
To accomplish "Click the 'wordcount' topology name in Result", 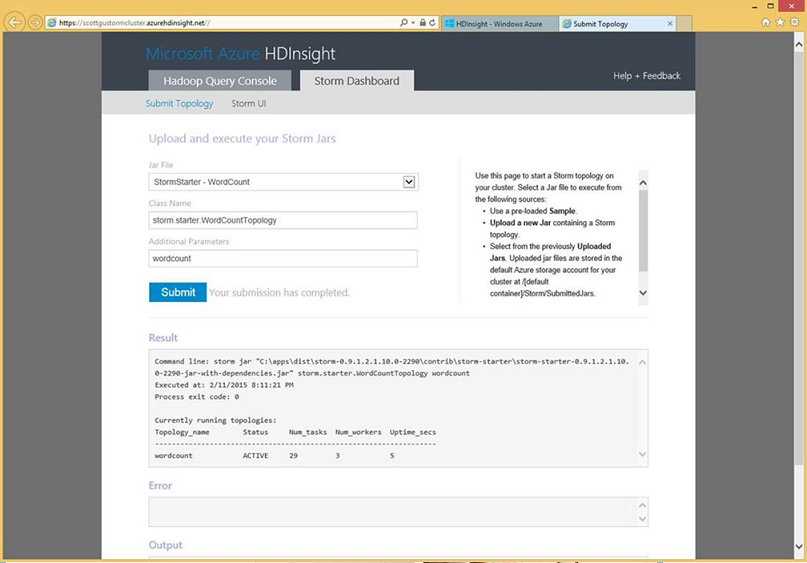I will 173,455.
